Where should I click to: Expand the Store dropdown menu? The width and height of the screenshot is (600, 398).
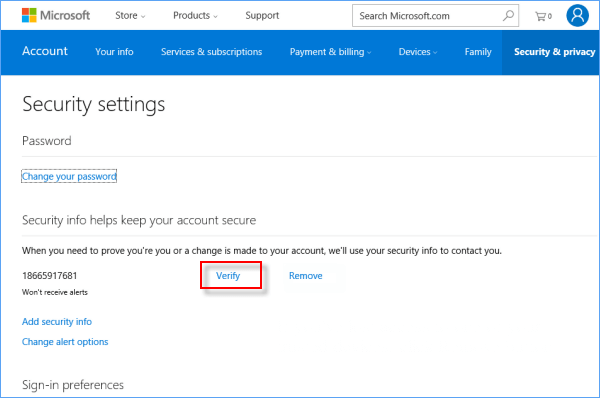pos(130,15)
